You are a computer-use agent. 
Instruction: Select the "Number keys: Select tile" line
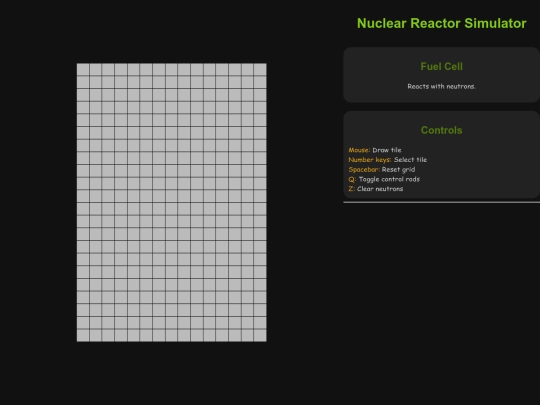point(388,160)
